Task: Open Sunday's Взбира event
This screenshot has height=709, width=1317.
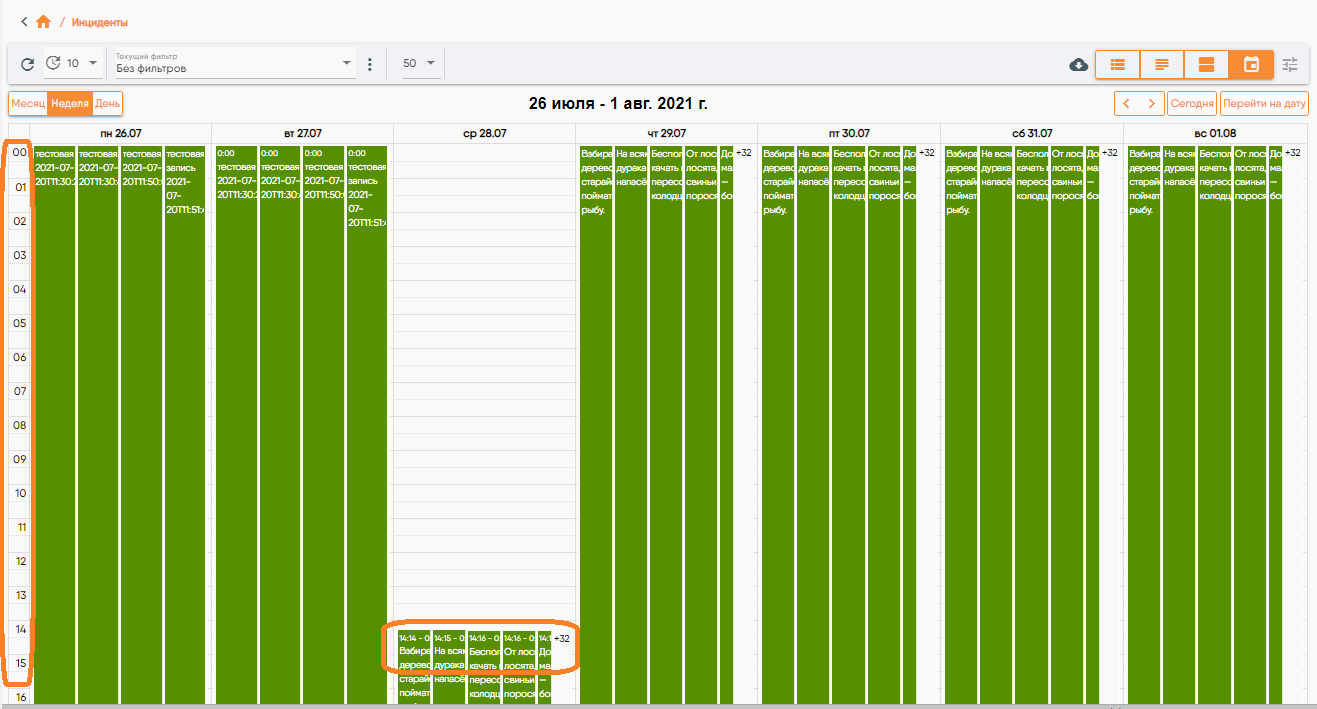Action: [x=1144, y=425]
